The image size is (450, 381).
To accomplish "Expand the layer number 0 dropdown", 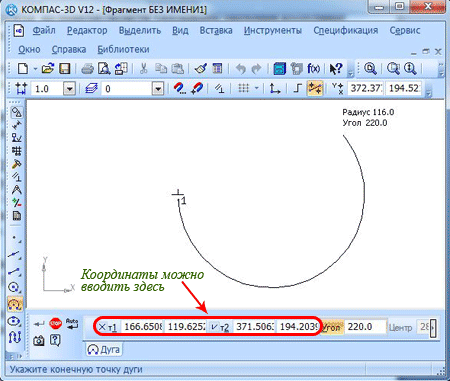I will click(x=158, y=89).
